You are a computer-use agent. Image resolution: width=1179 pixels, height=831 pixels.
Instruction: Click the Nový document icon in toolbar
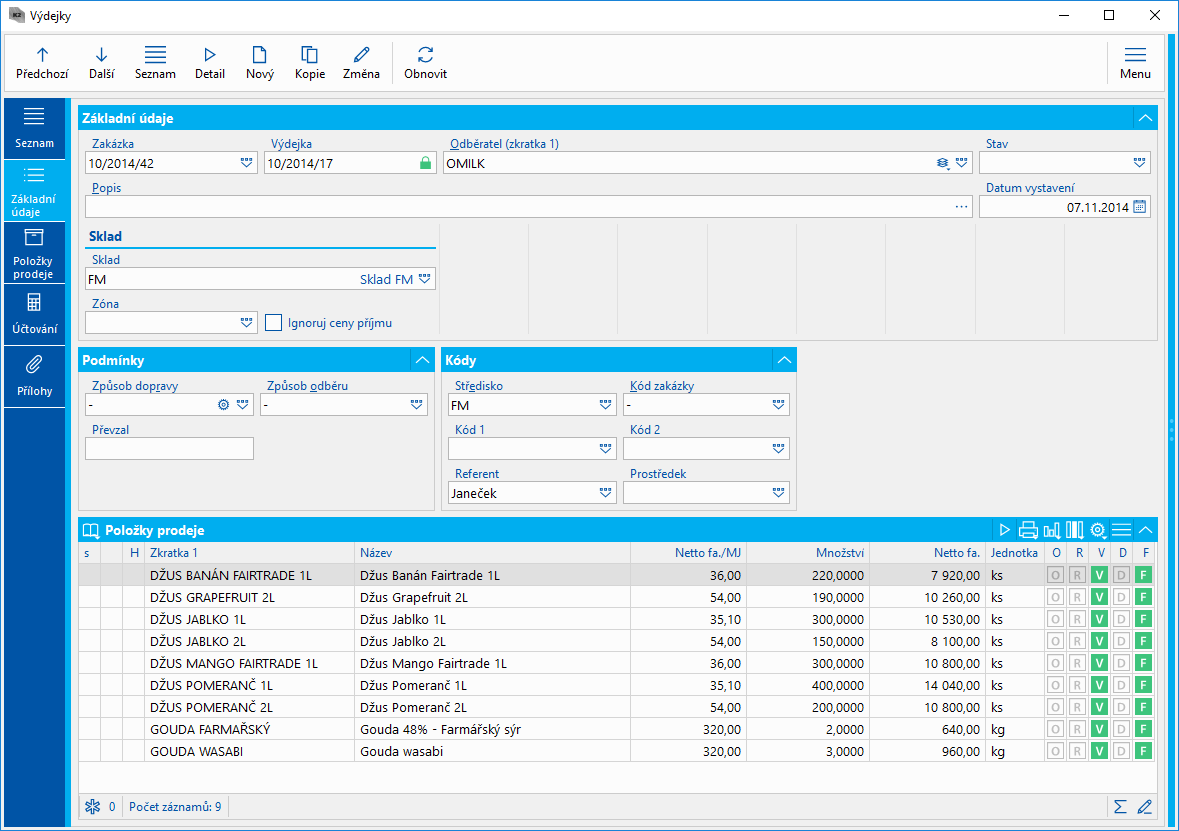pyautogui.click(x=259, y=55)
